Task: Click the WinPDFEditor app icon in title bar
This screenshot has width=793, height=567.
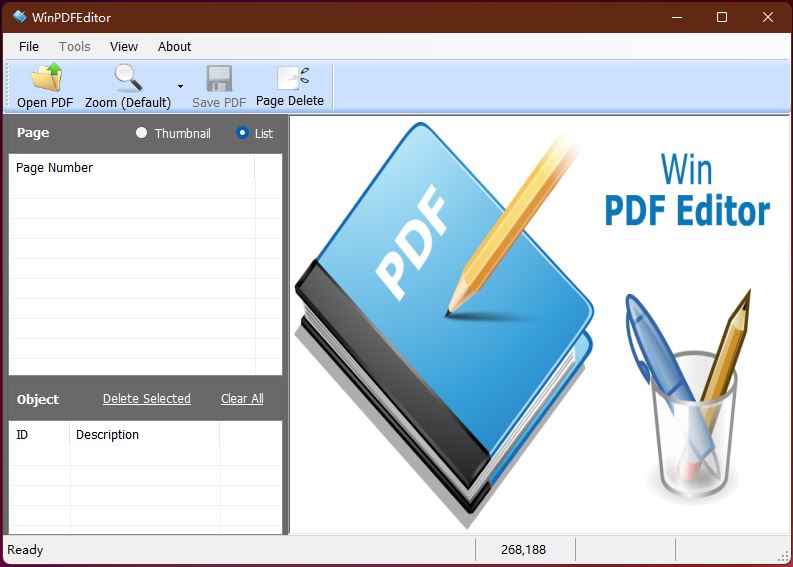Action: 19,17
